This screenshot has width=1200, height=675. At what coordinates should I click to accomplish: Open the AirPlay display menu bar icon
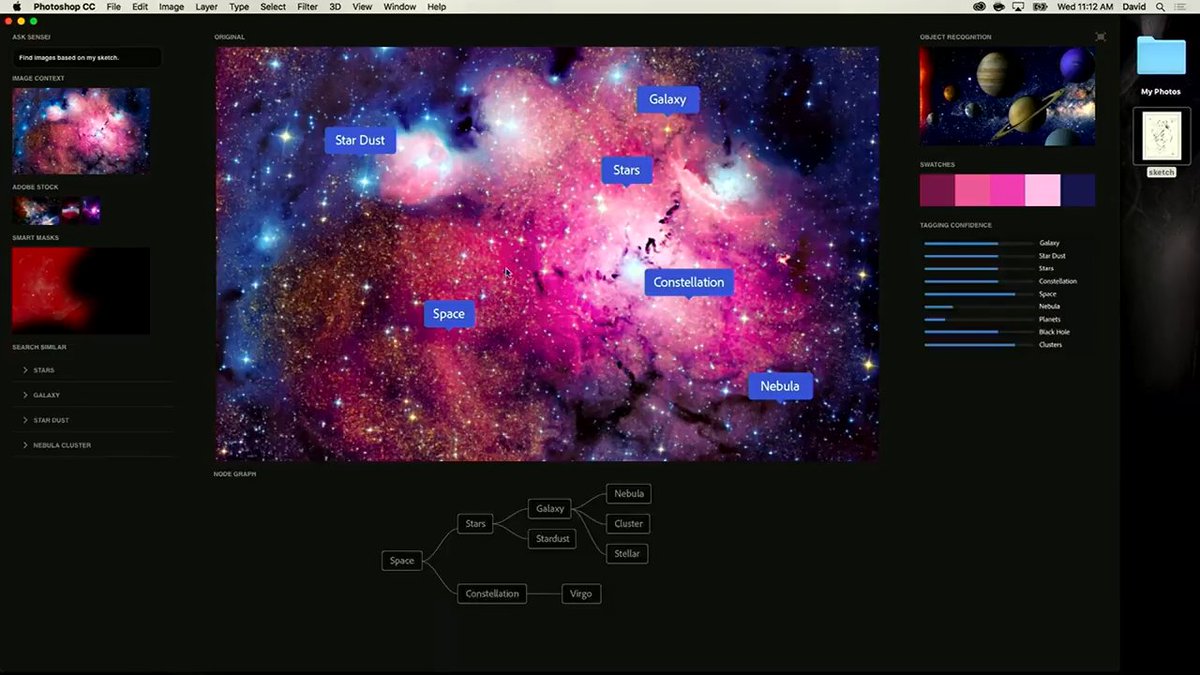pos(1018,6)
